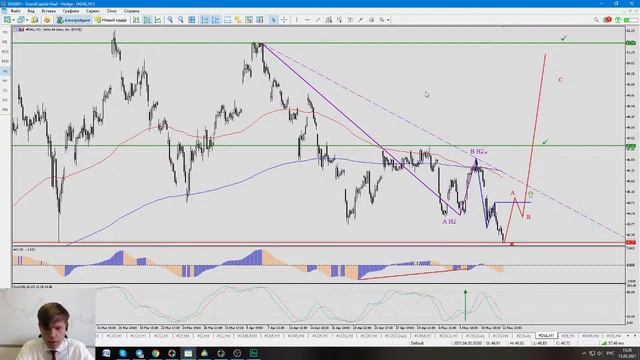This screenshot has width=640, height=360.
Task: Switch chart to candlesticks mode
Action: [x=147, y=20]
